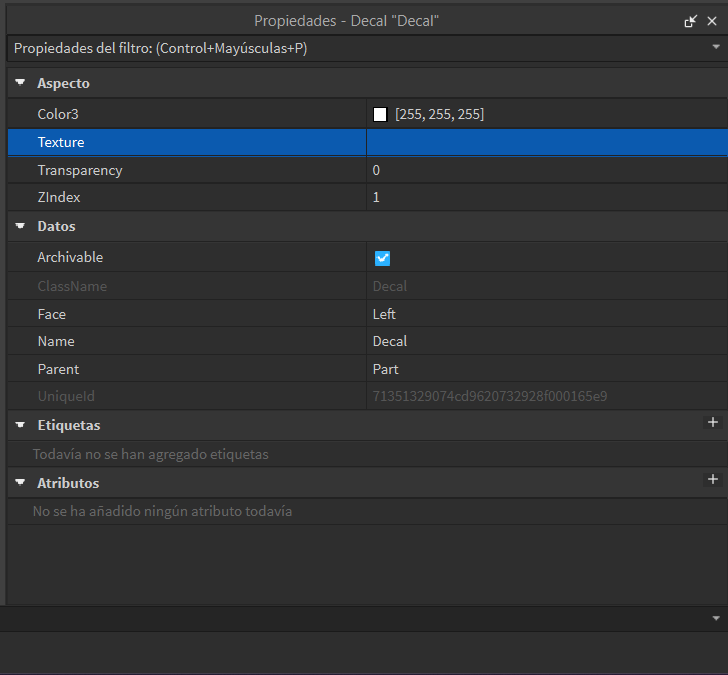Collapse the Aspecto section
The image size is (728, 675).
point(20,84)
